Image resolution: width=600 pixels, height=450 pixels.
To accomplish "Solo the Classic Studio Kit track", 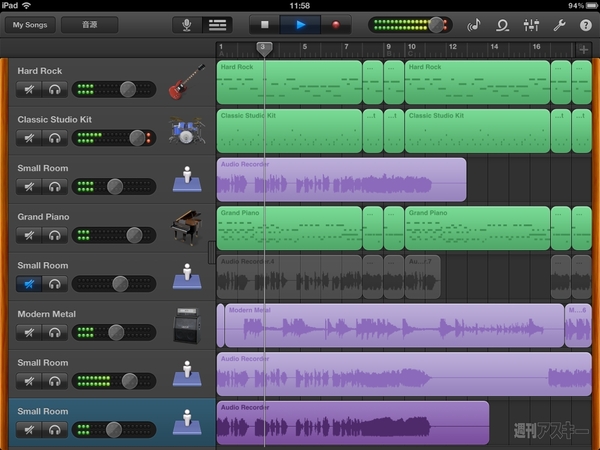I will [54, 138].
